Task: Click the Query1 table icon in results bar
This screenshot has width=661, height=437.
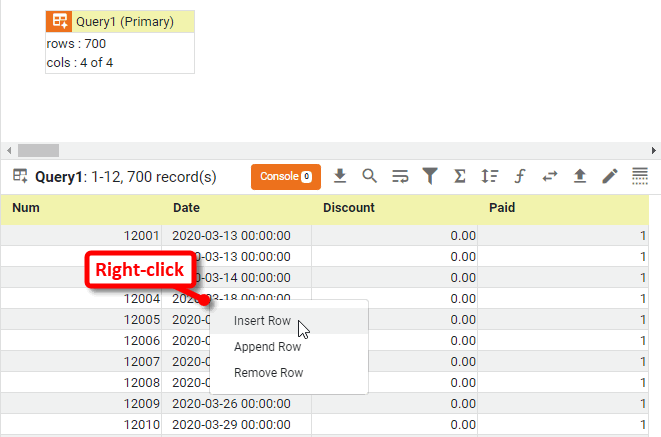Action: 19,176
